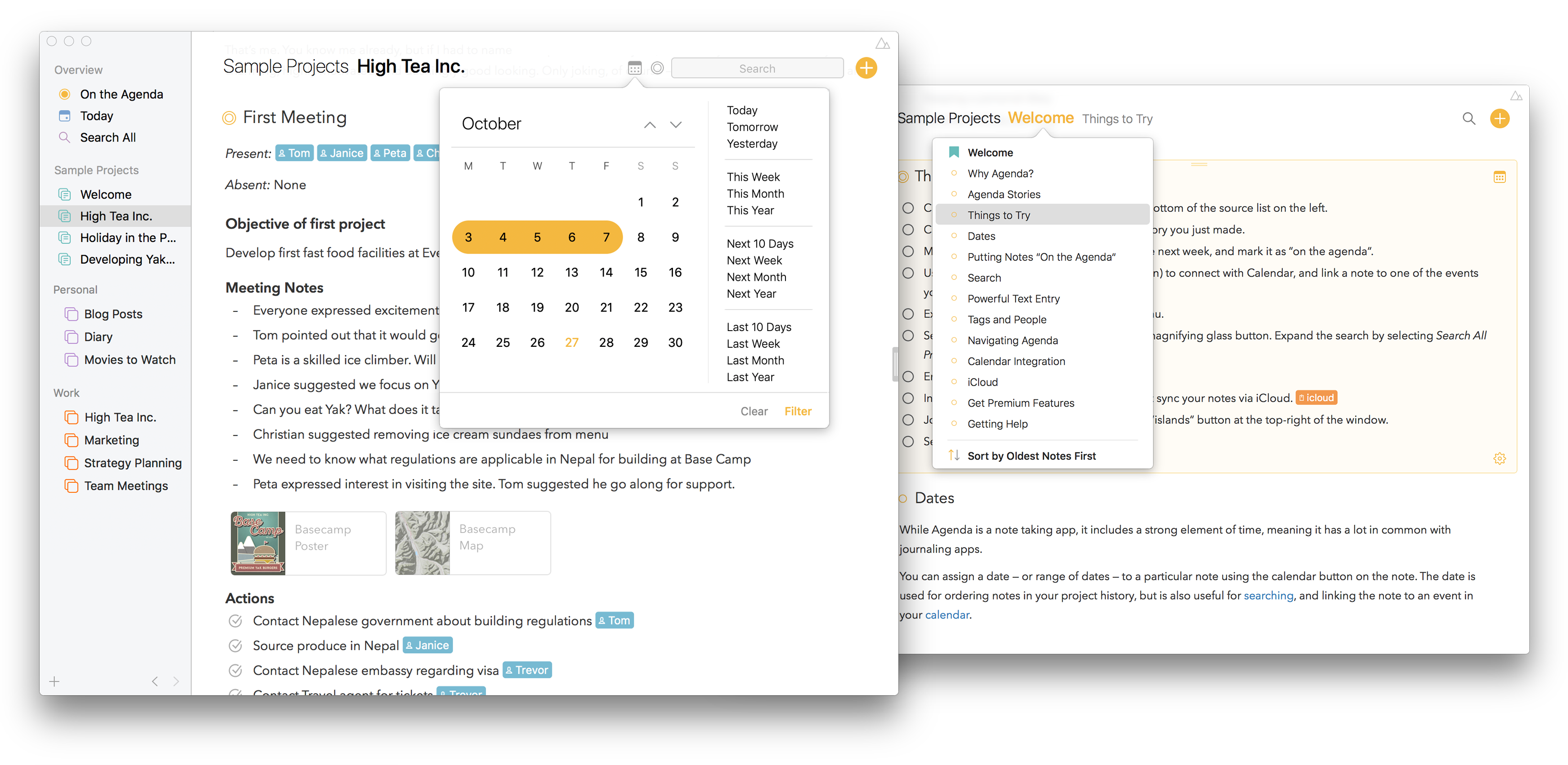Screen dimensions: 1568x765
Task: Follow the searching link in Dates note
Action: click(1268, 595)
